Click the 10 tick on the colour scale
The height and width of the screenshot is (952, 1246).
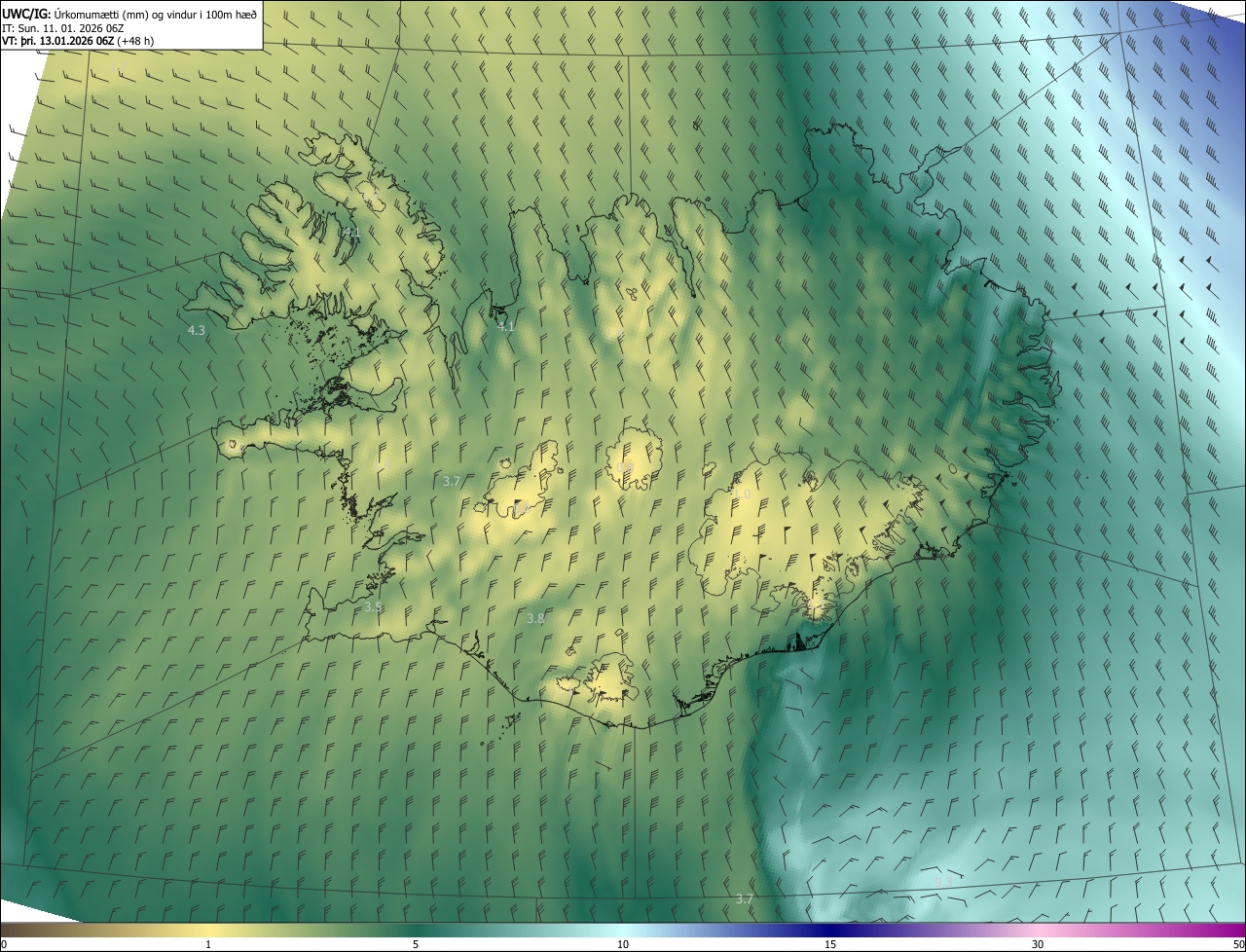623,944
